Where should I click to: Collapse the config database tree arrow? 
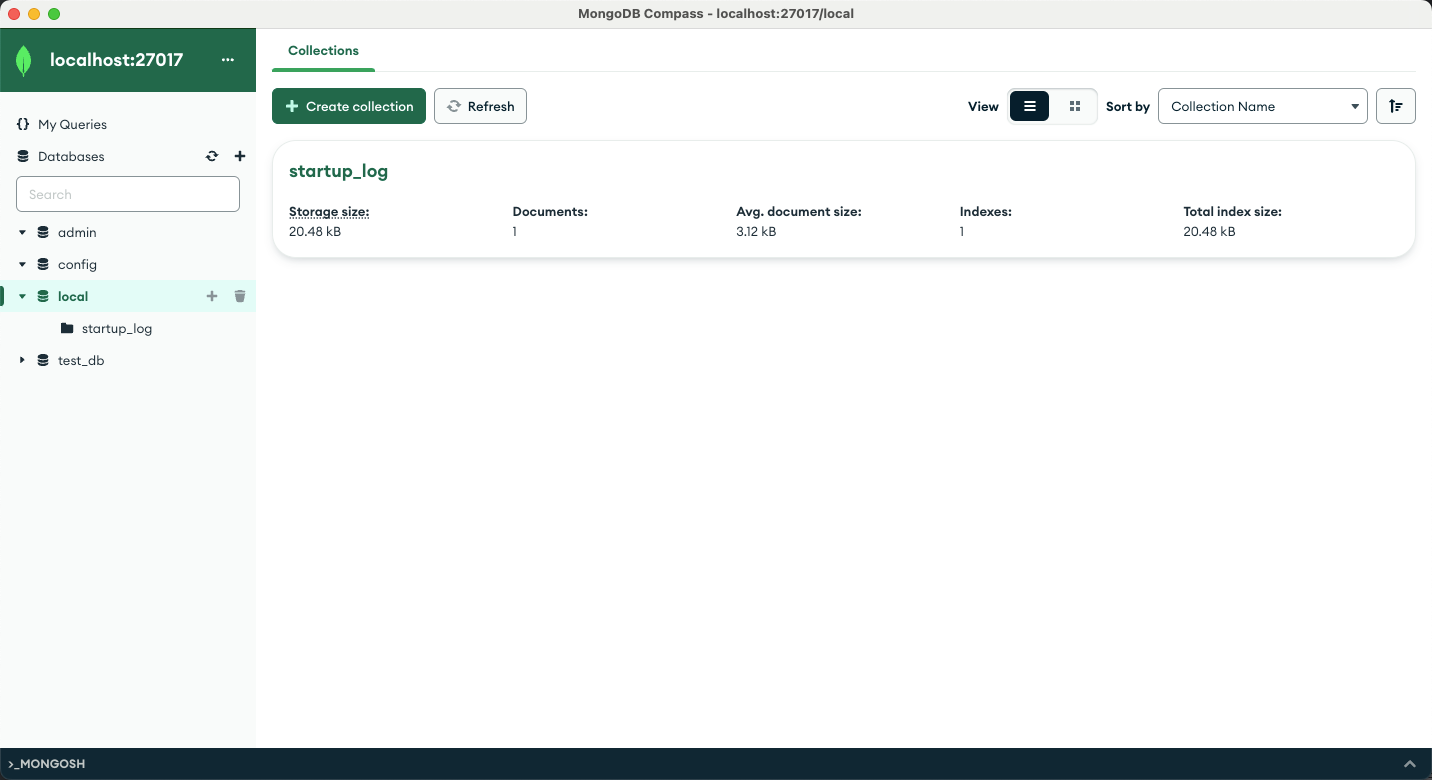[x=22, y=265]
